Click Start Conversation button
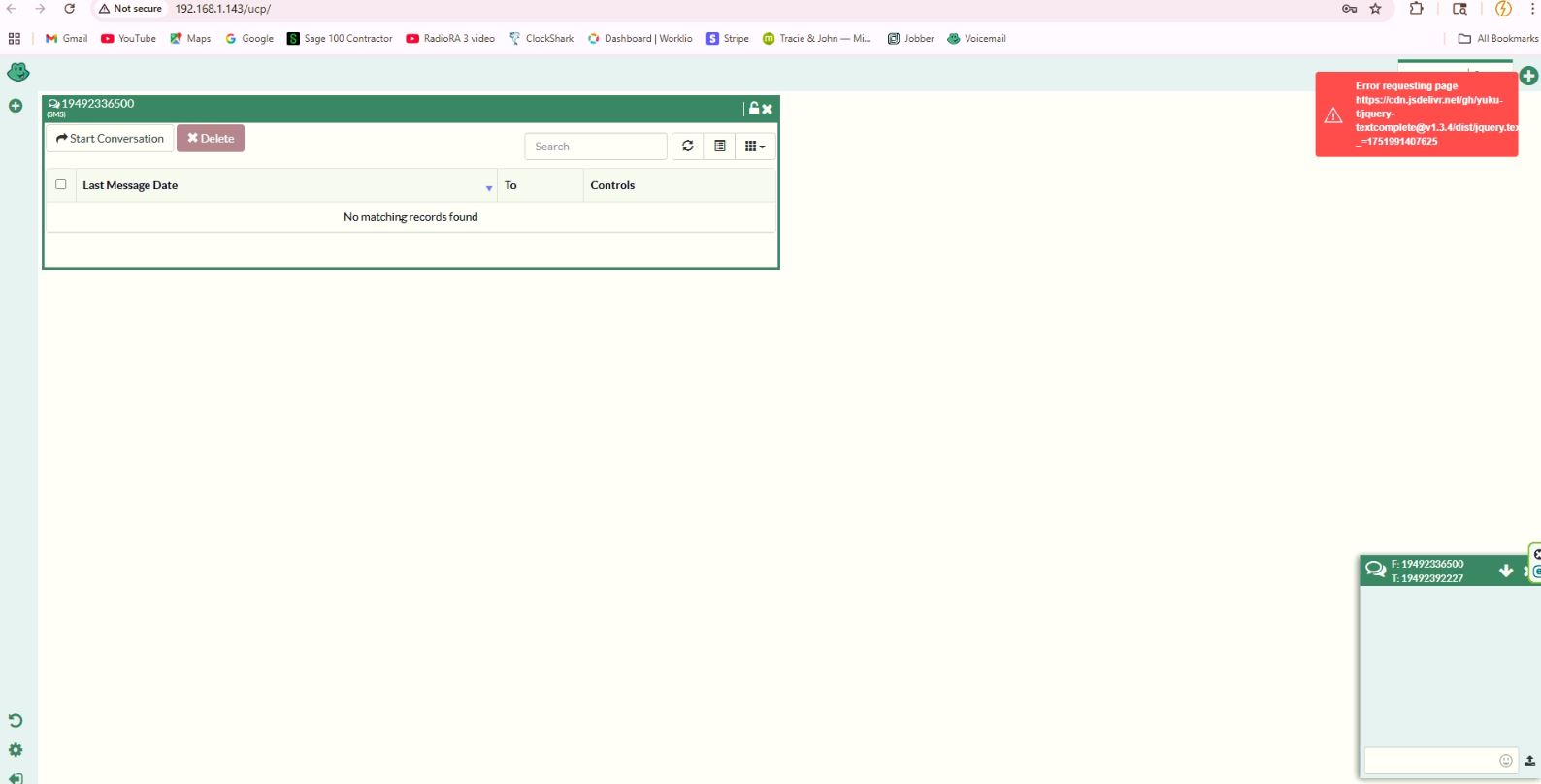Viewport: 1541px width, 784px height. click(110, 139)
